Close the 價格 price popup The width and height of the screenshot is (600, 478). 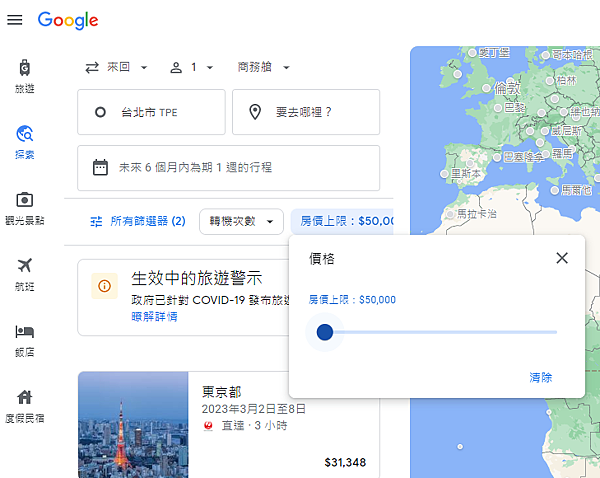tap(562, 258)
